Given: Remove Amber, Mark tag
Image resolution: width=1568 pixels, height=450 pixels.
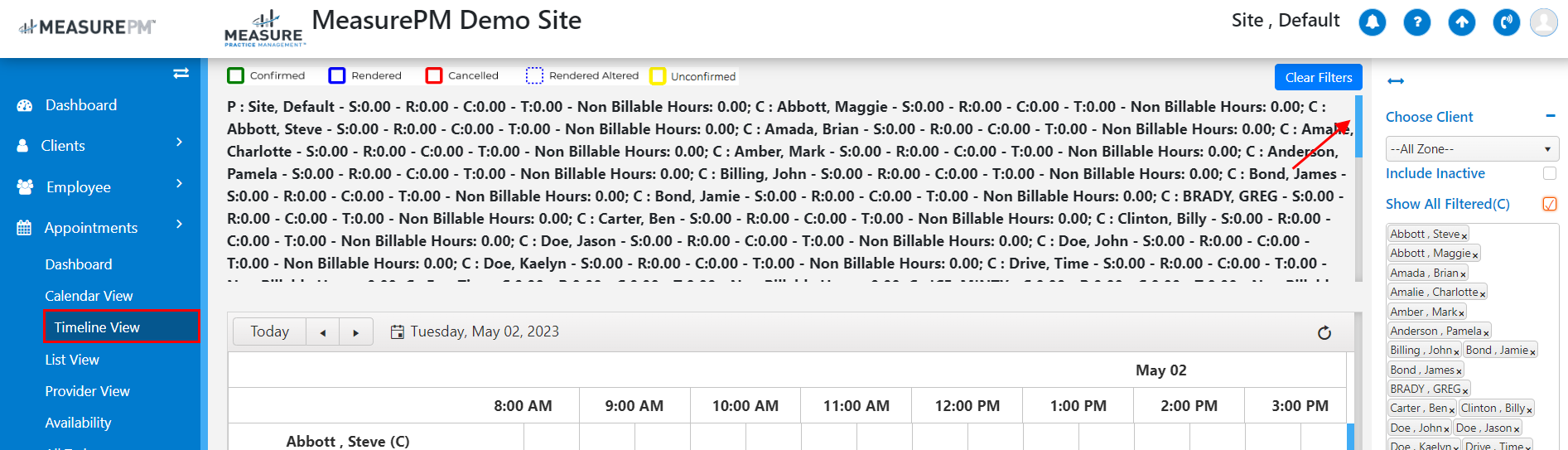Looking at the screenshot, I should [1461, 313].
